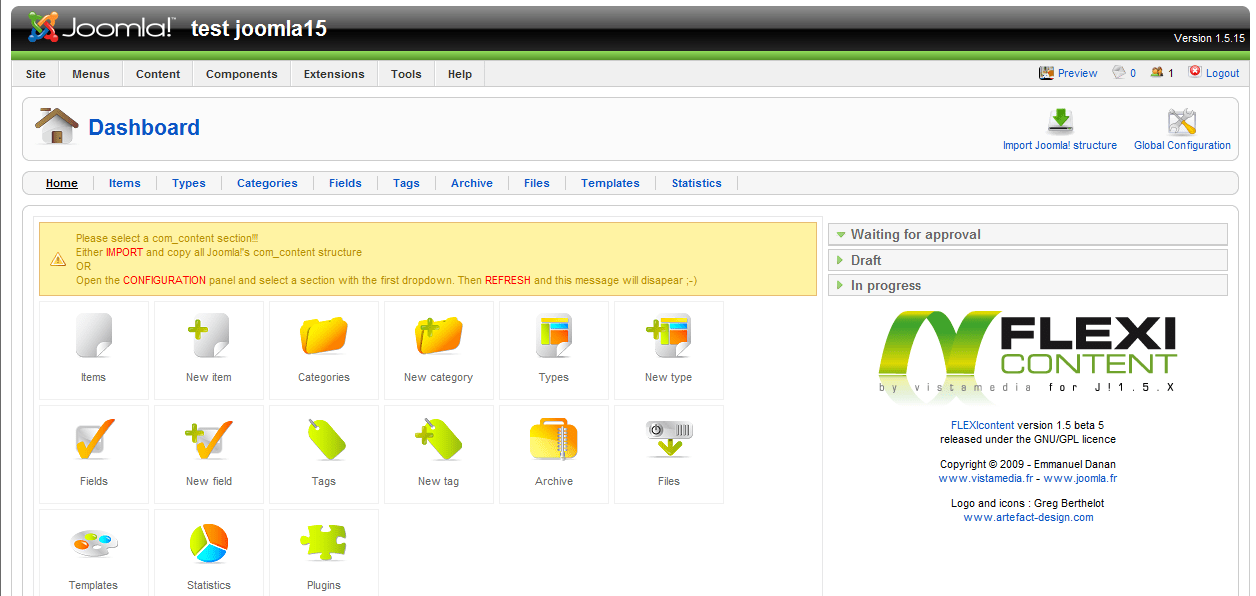Switch to the Types submenu tab
The width and height of the screenshot is (1256, 596).
189,183
